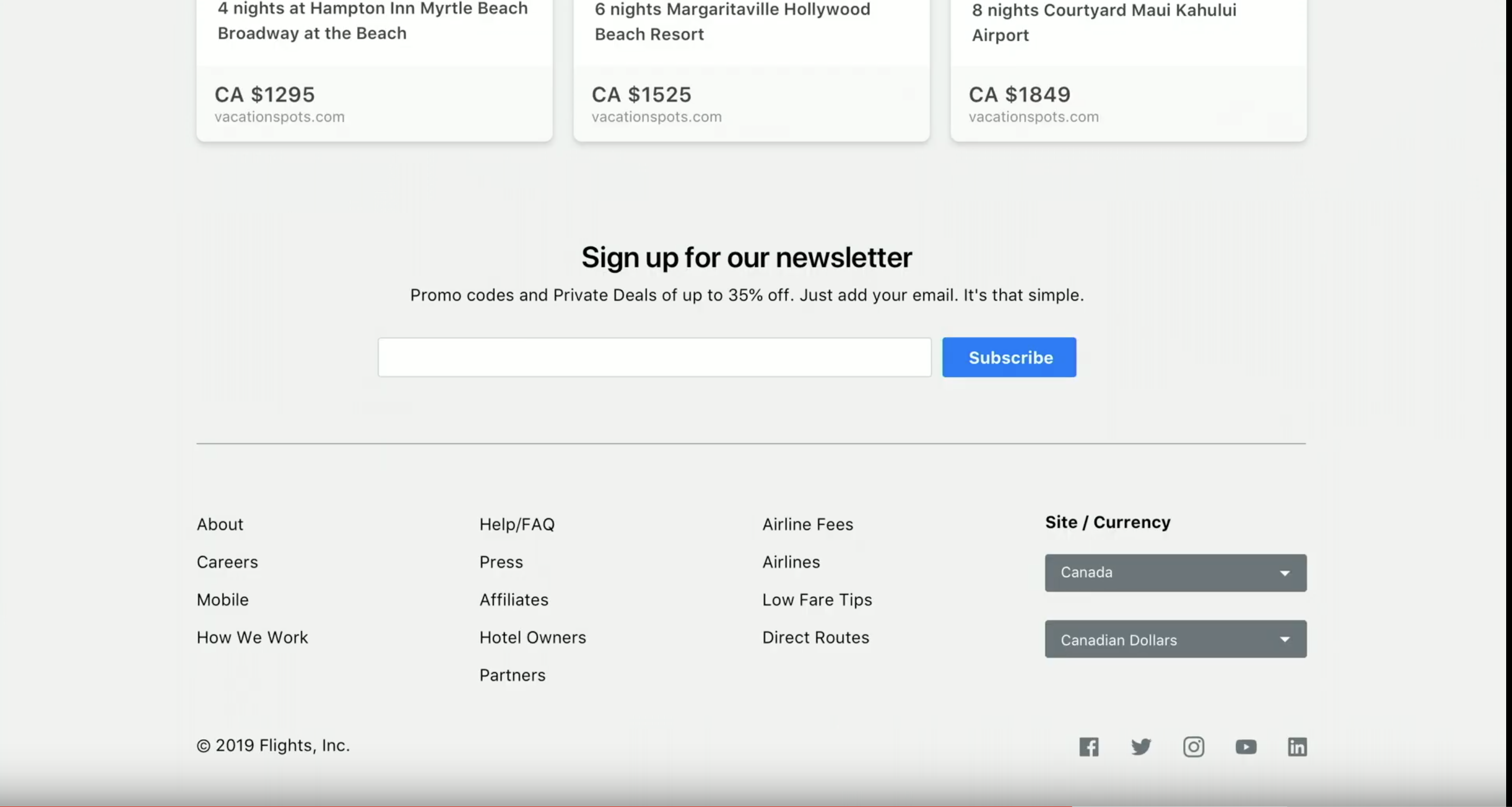Open the Instagram social icon
1512x807 pixels.
(1193, 747)
